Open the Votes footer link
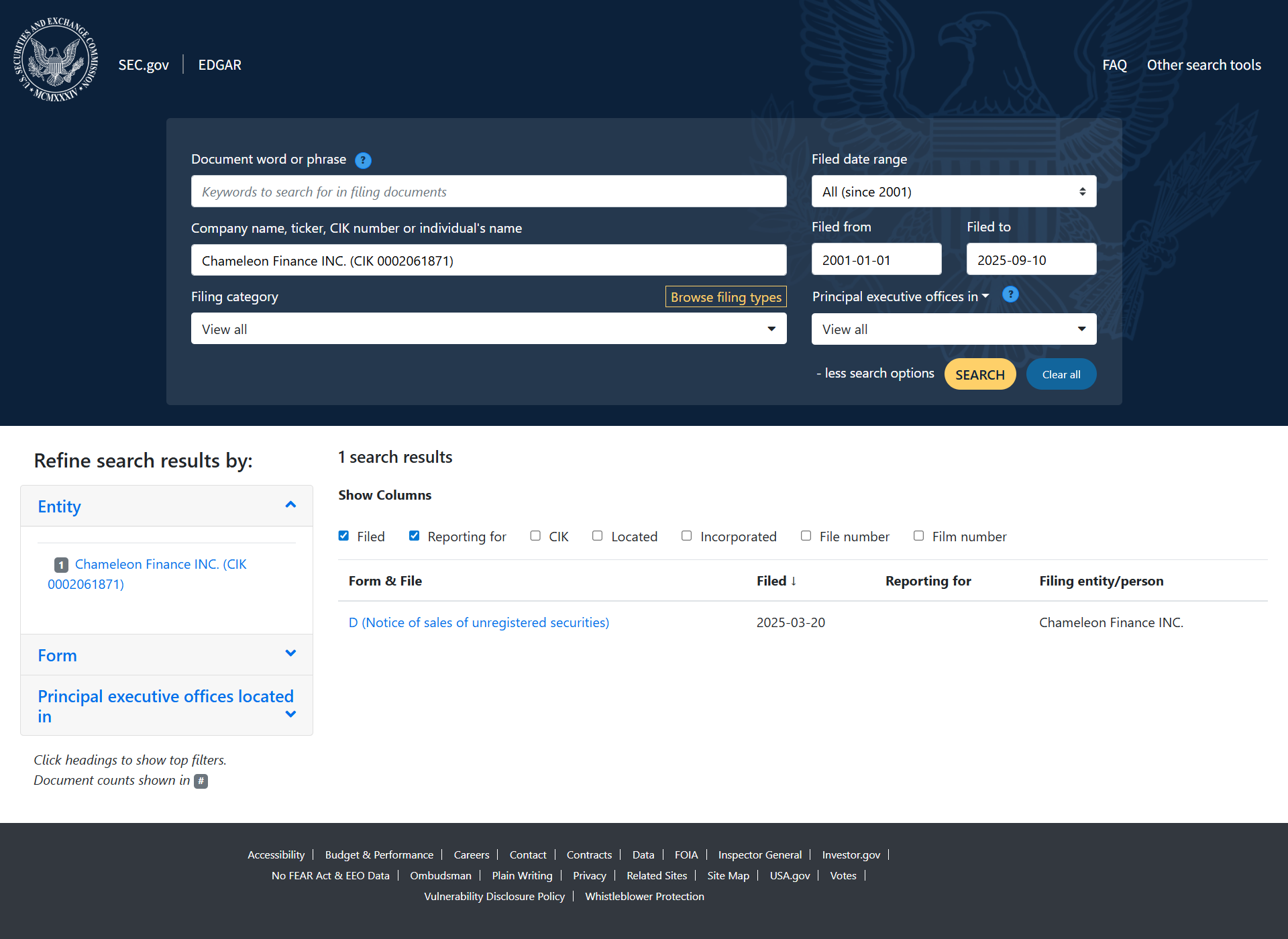 [843, 875]
